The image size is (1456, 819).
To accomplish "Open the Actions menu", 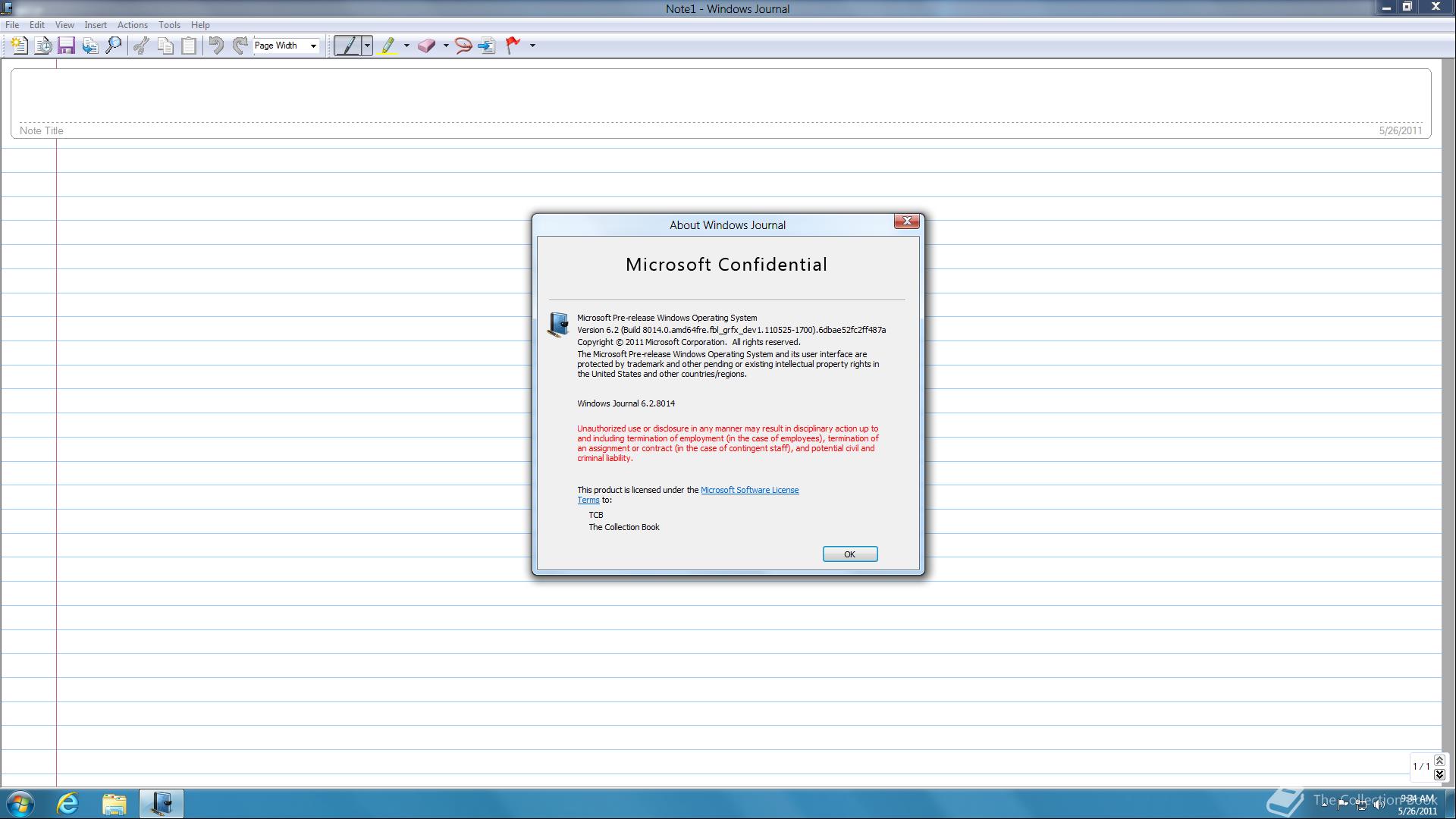I will point(133,25).
